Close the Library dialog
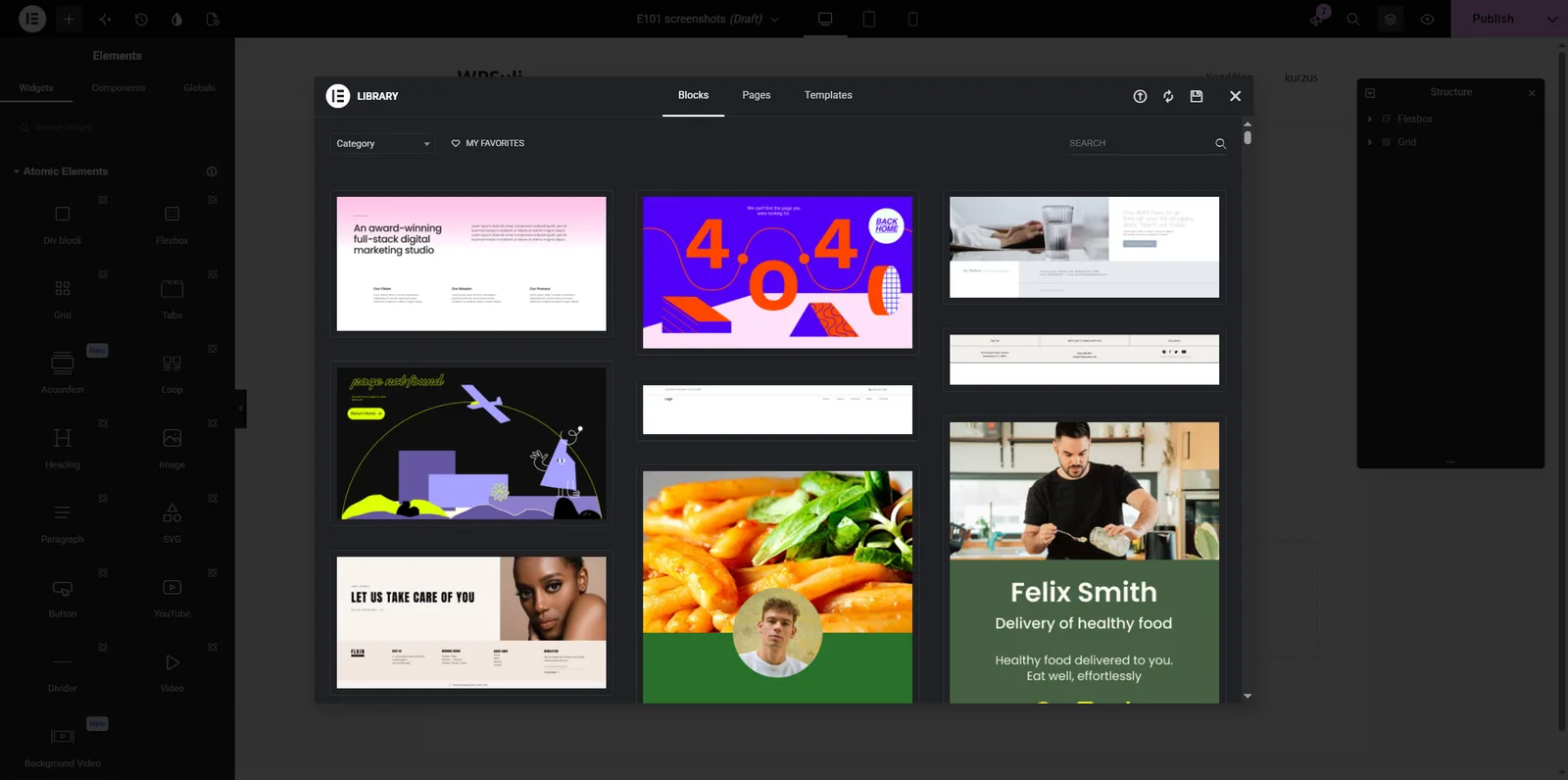 click(x=1235, y=96)
